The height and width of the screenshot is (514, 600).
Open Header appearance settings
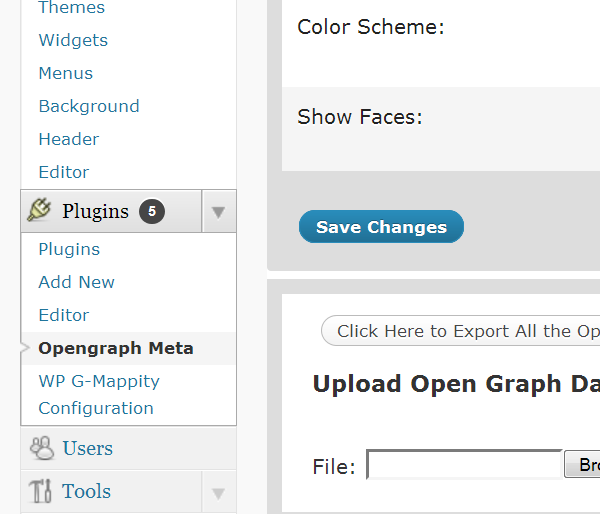pyautogui.click(x=68, y=139)
